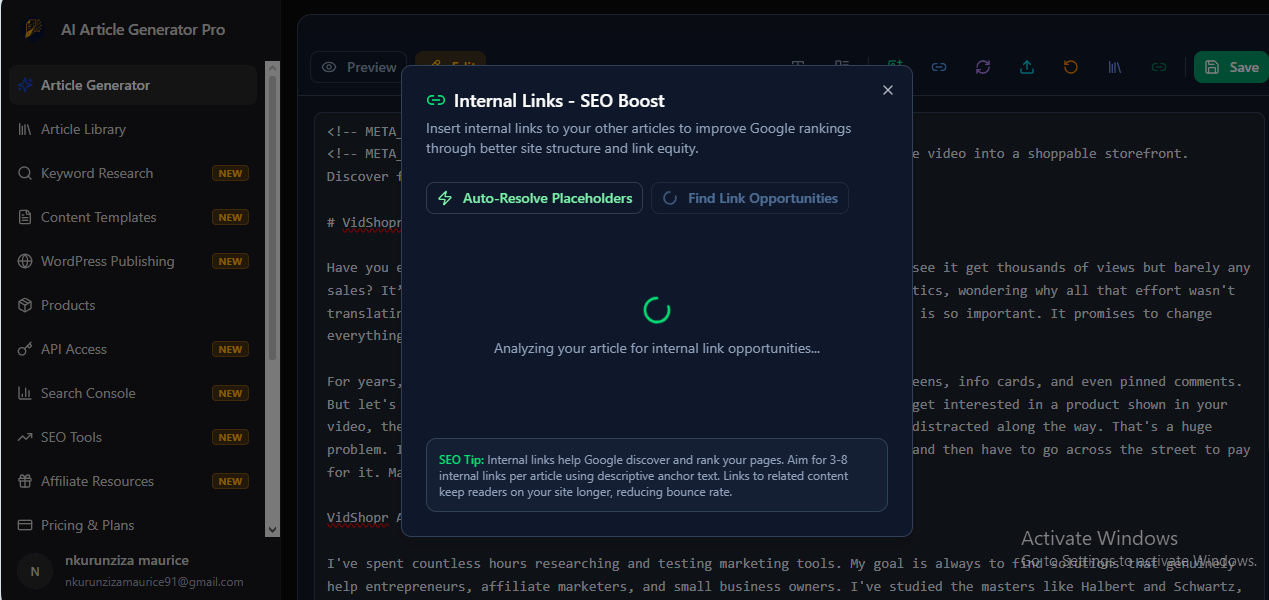1269x600 pixels.
Task: Click the Pricing & Plans card icon
Action: pos(25,525)
